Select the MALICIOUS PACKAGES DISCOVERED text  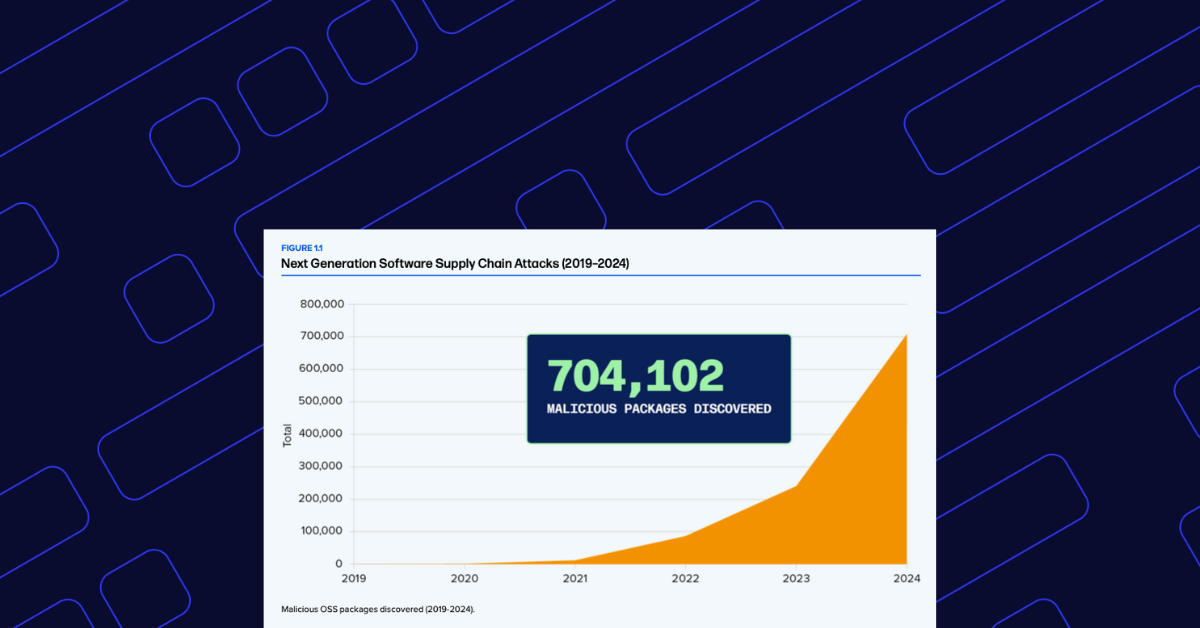pyautogui.click(x=659, y=409)
